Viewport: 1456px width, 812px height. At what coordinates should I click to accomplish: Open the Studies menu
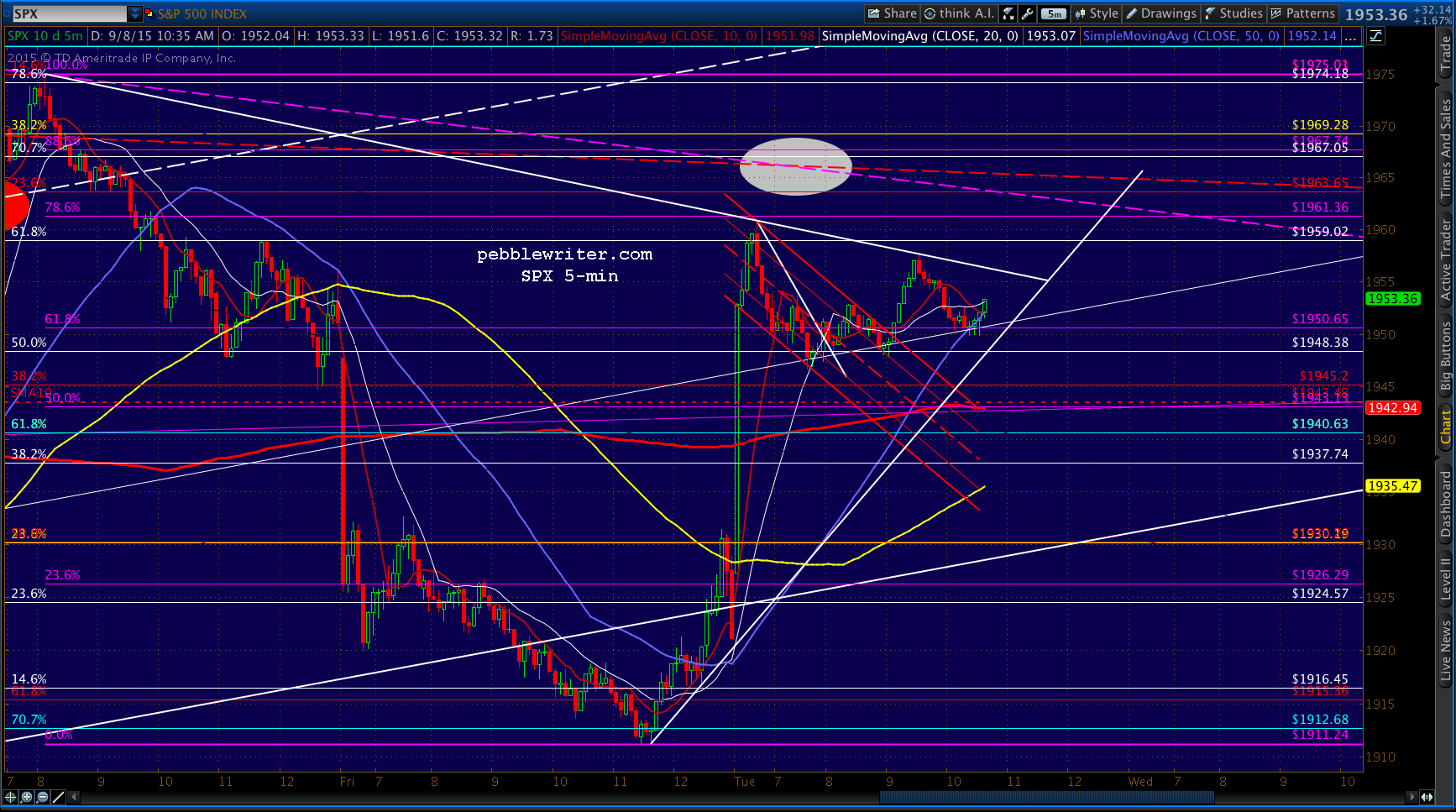(1233, 13)
